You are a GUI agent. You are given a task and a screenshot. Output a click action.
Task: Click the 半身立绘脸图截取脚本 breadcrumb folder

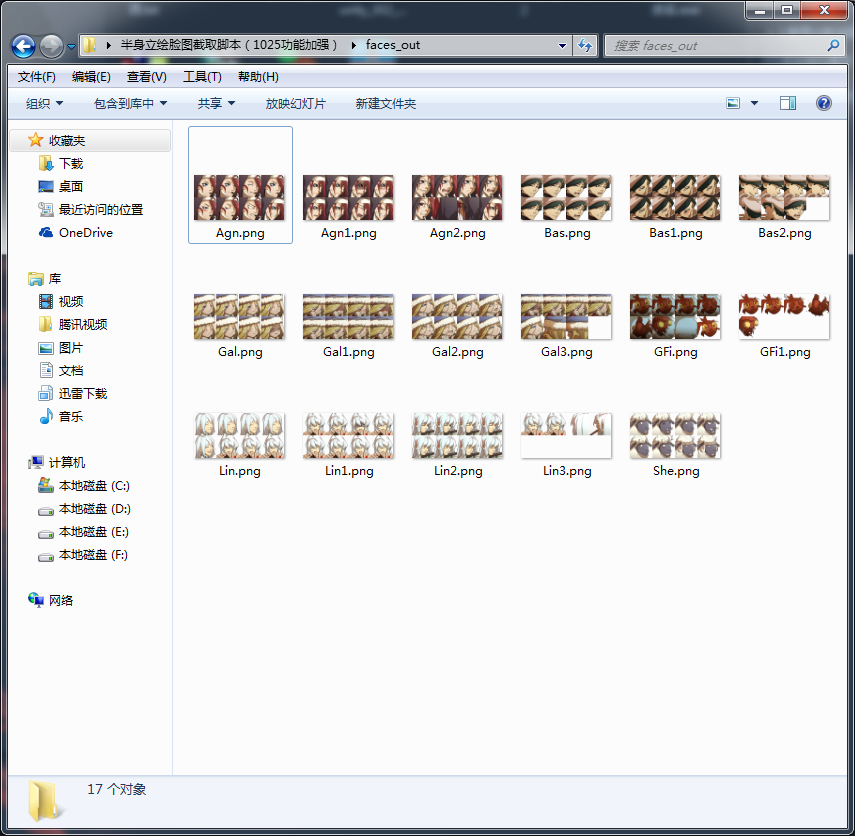pos(229,45)
